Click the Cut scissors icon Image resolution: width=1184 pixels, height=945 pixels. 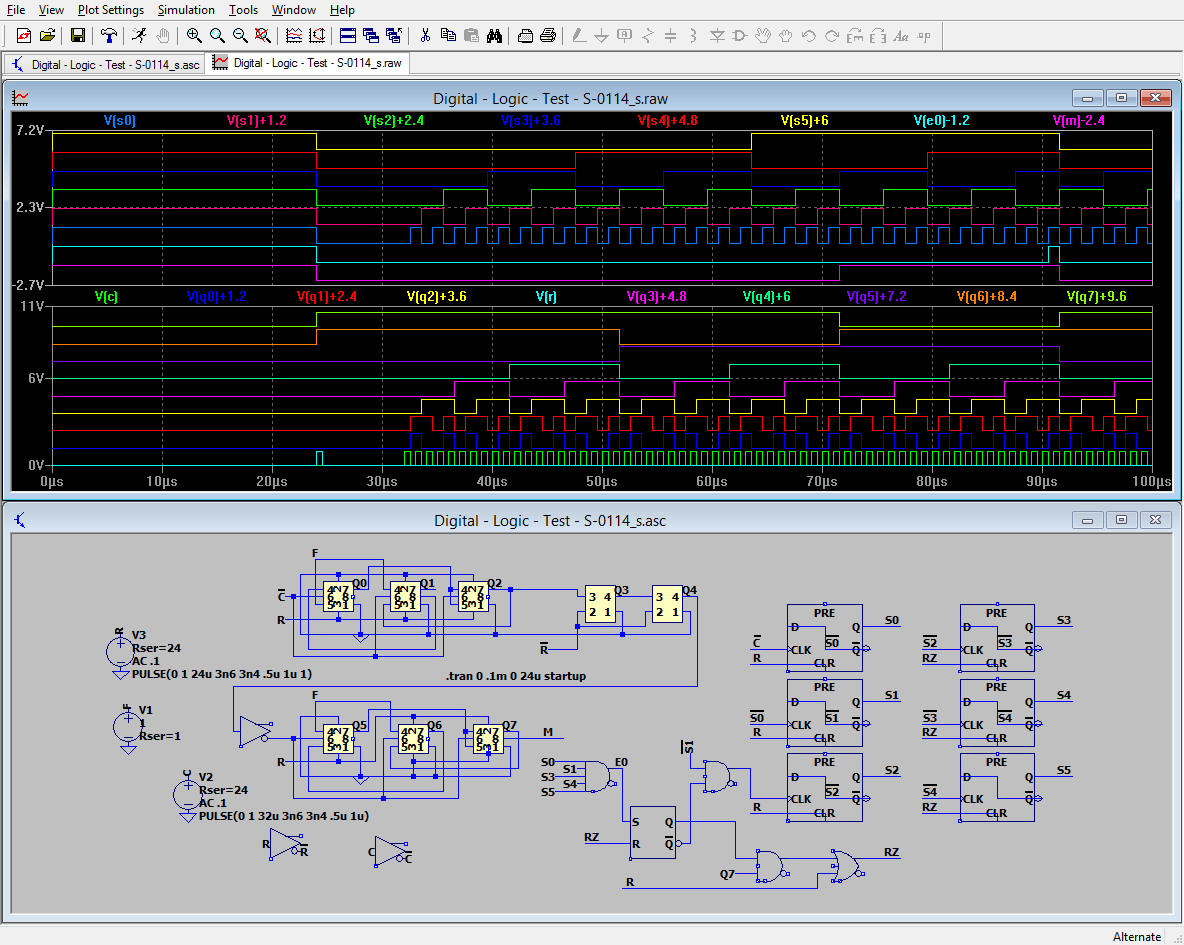(x=425, y=36)
